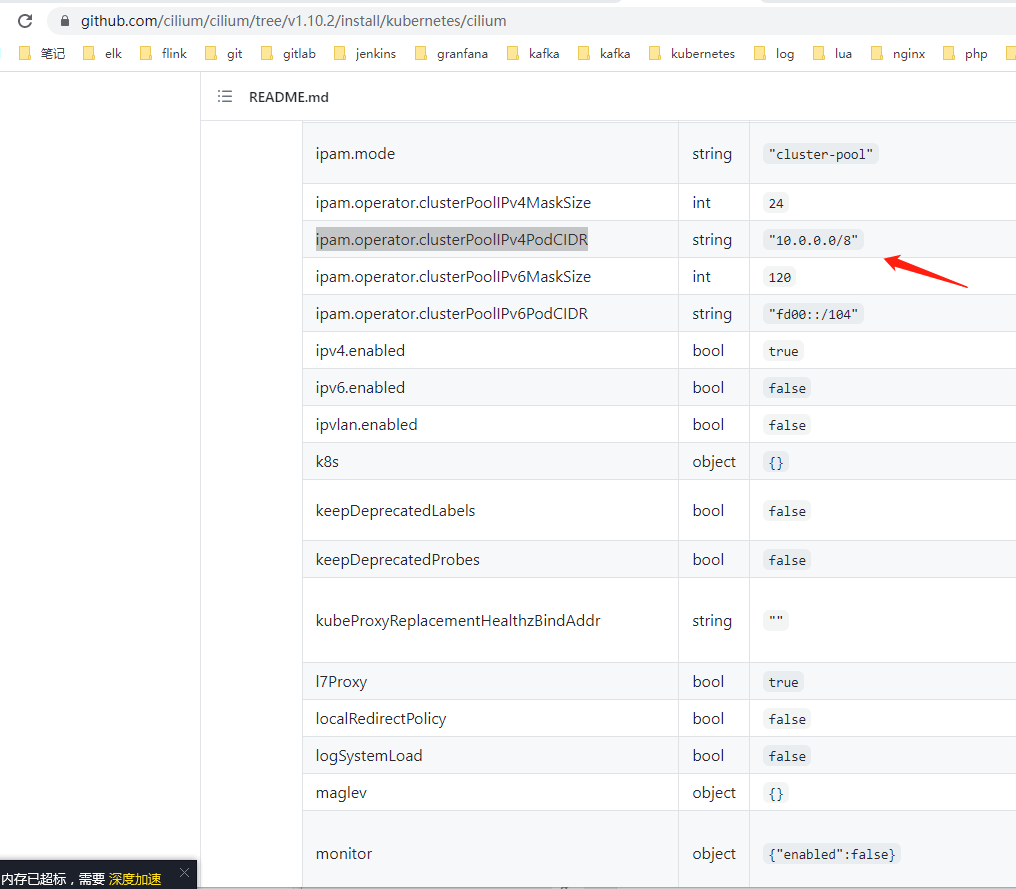The height and width of the screenshot is (889, 1016).
Task: Open the elk bookmark folder
Action: (102, 53)
